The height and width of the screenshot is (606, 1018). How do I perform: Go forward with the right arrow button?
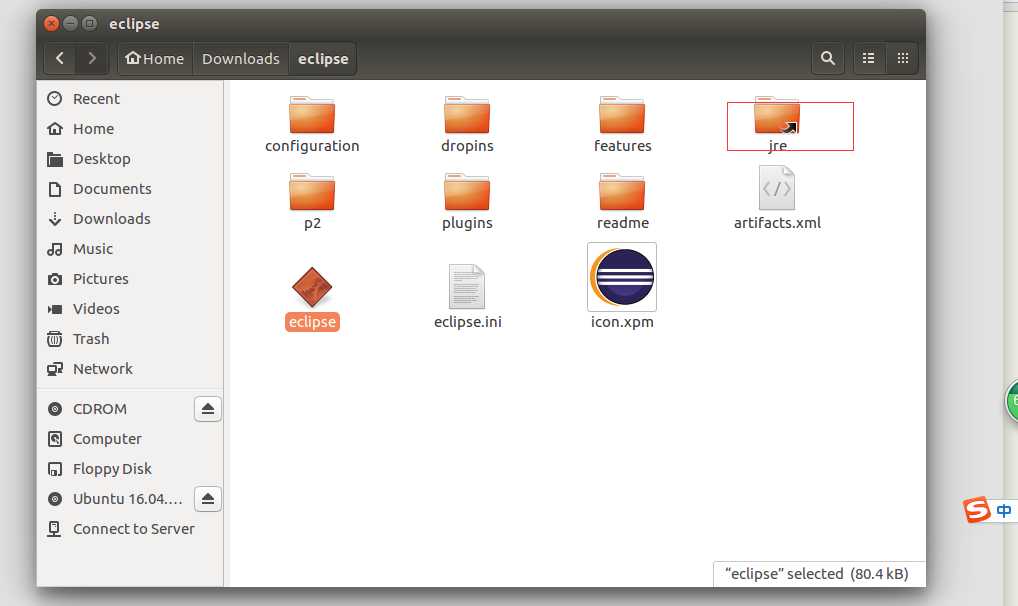pos(92,58)
